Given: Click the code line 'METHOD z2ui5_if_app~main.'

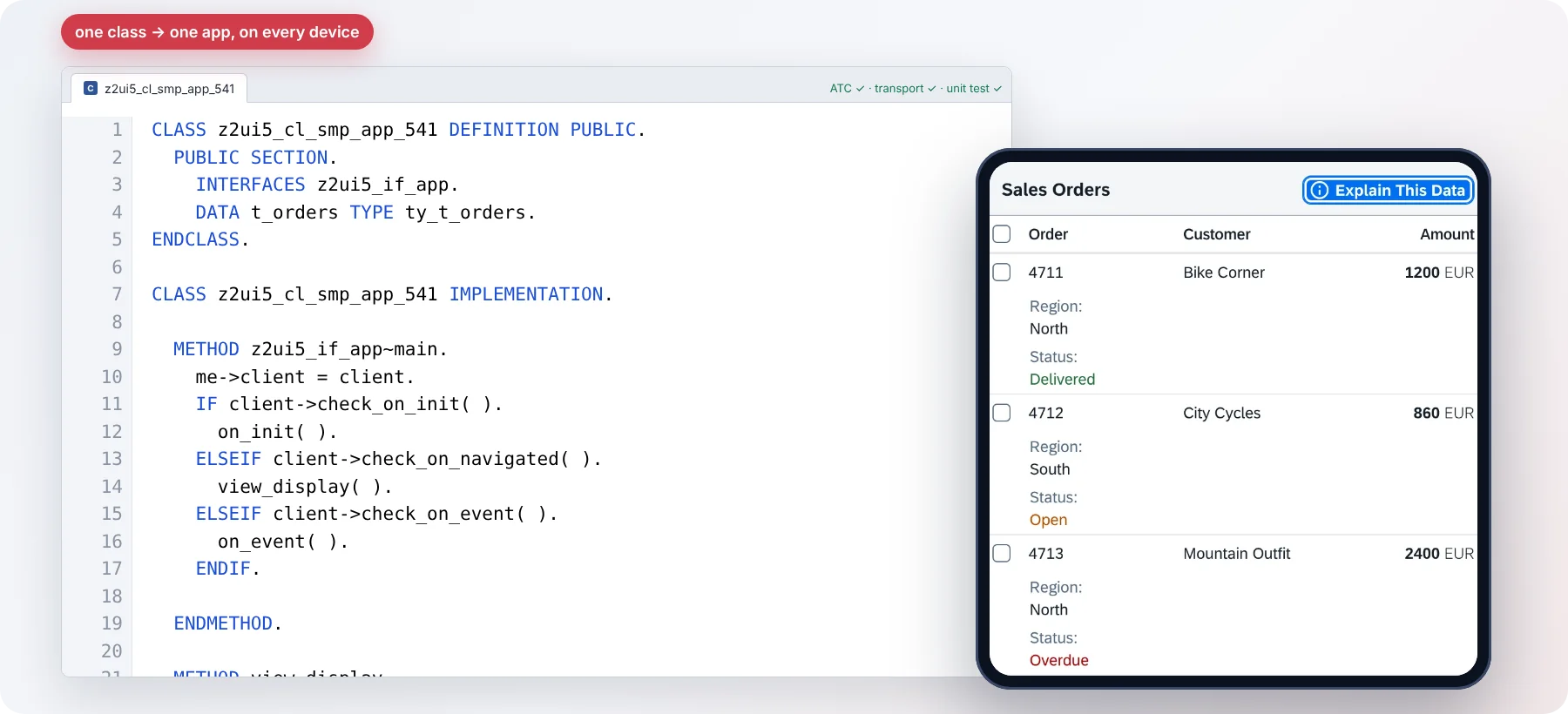Looking at the screenshot, I should [x=310, y=349].
